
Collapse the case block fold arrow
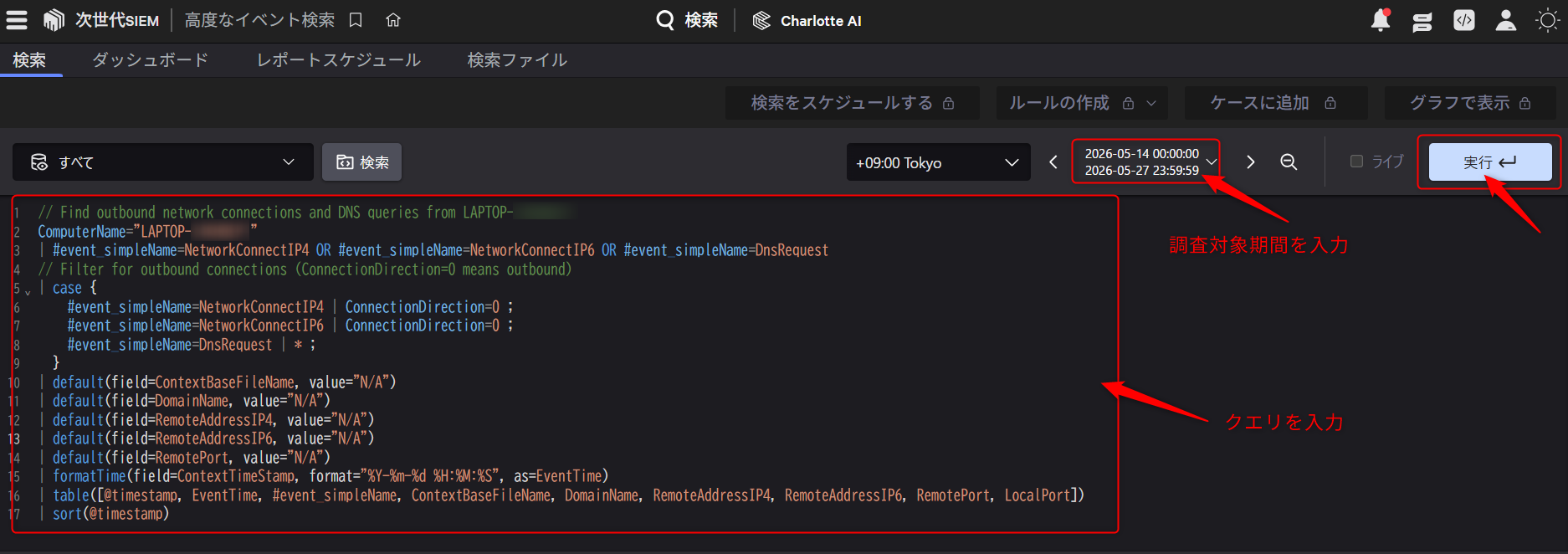click(x=28, y=291)
